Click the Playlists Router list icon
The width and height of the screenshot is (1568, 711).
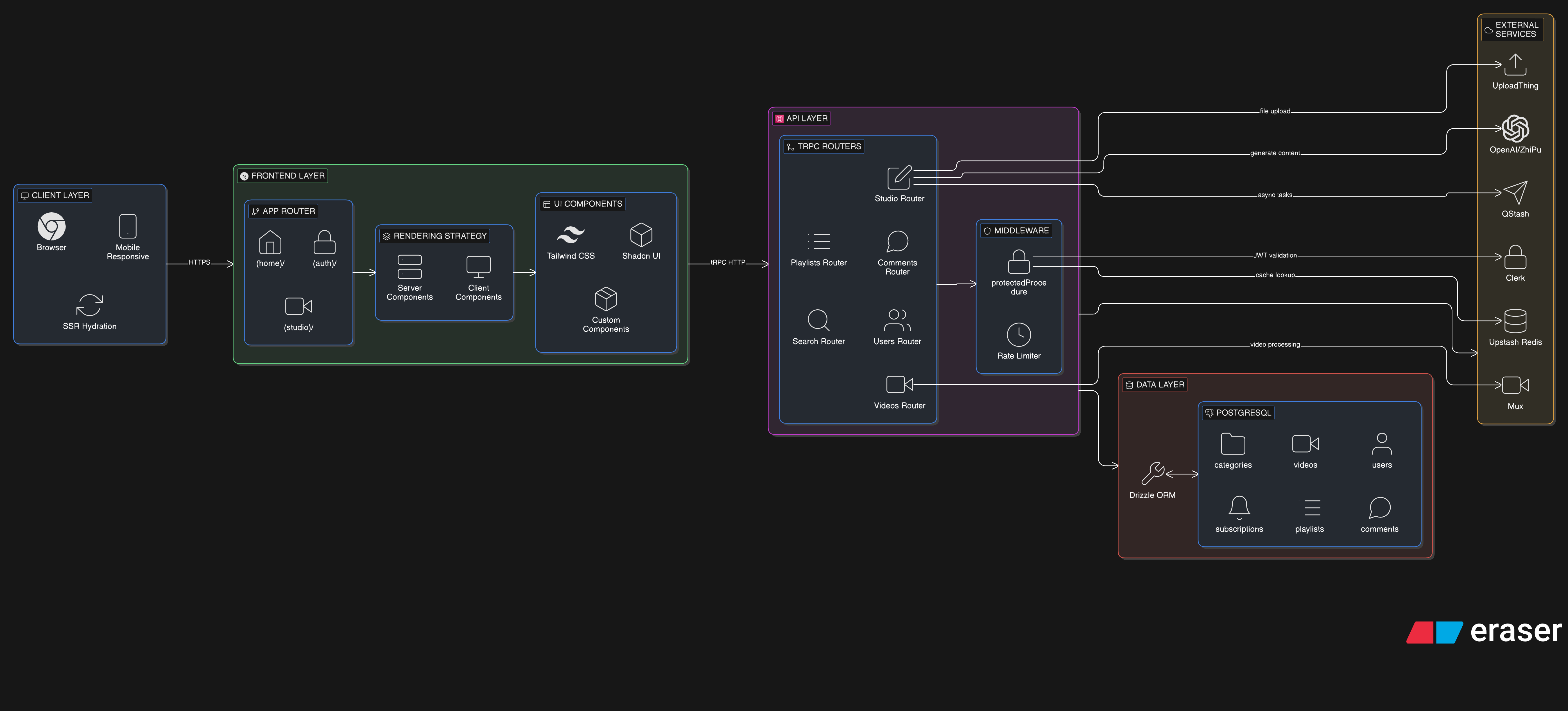pos(819,241)
